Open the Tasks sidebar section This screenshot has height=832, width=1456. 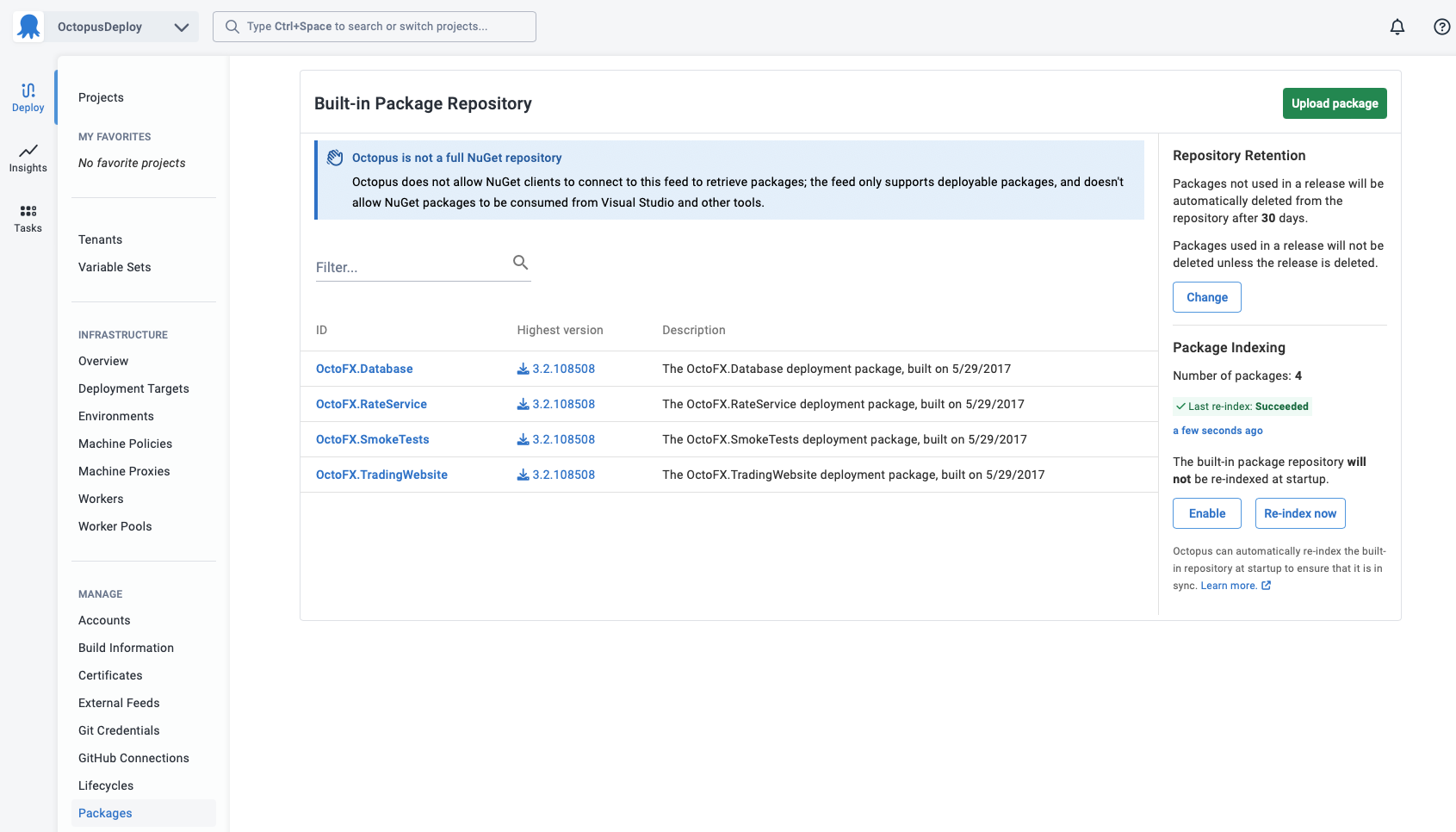pos(28,218)
